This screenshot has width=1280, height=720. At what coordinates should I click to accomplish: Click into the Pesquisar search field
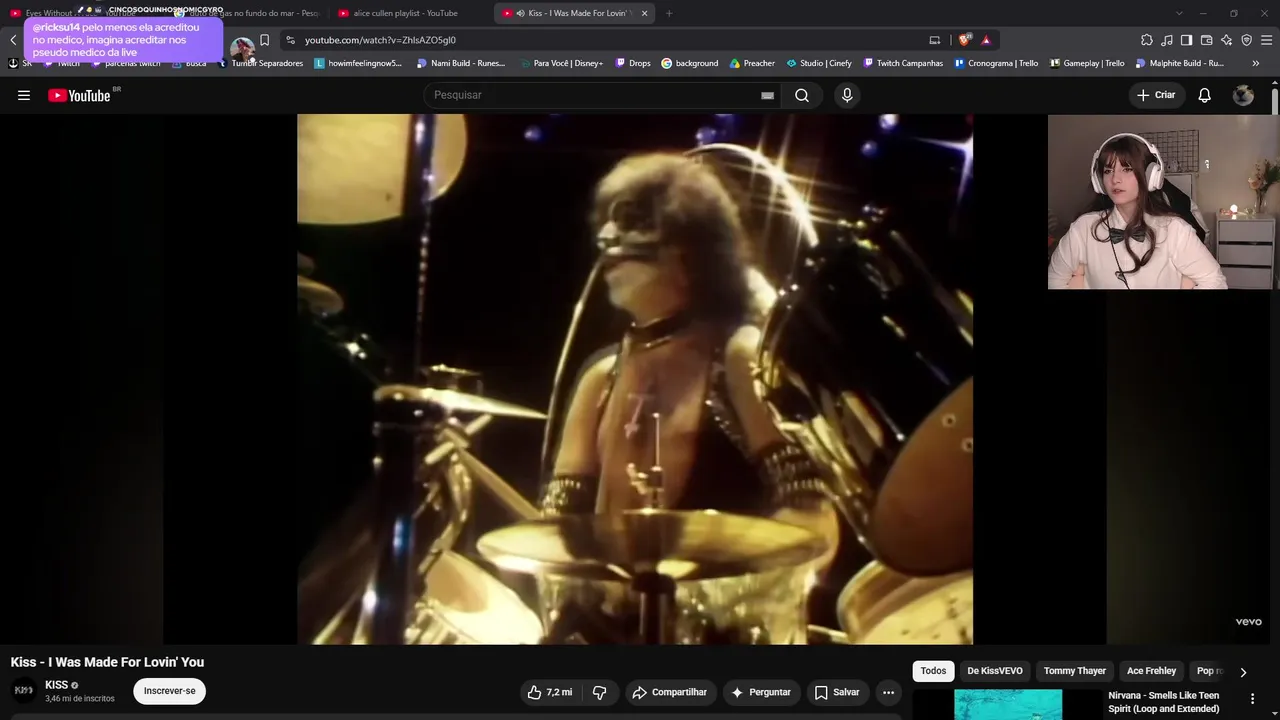[x=590, y=95]
